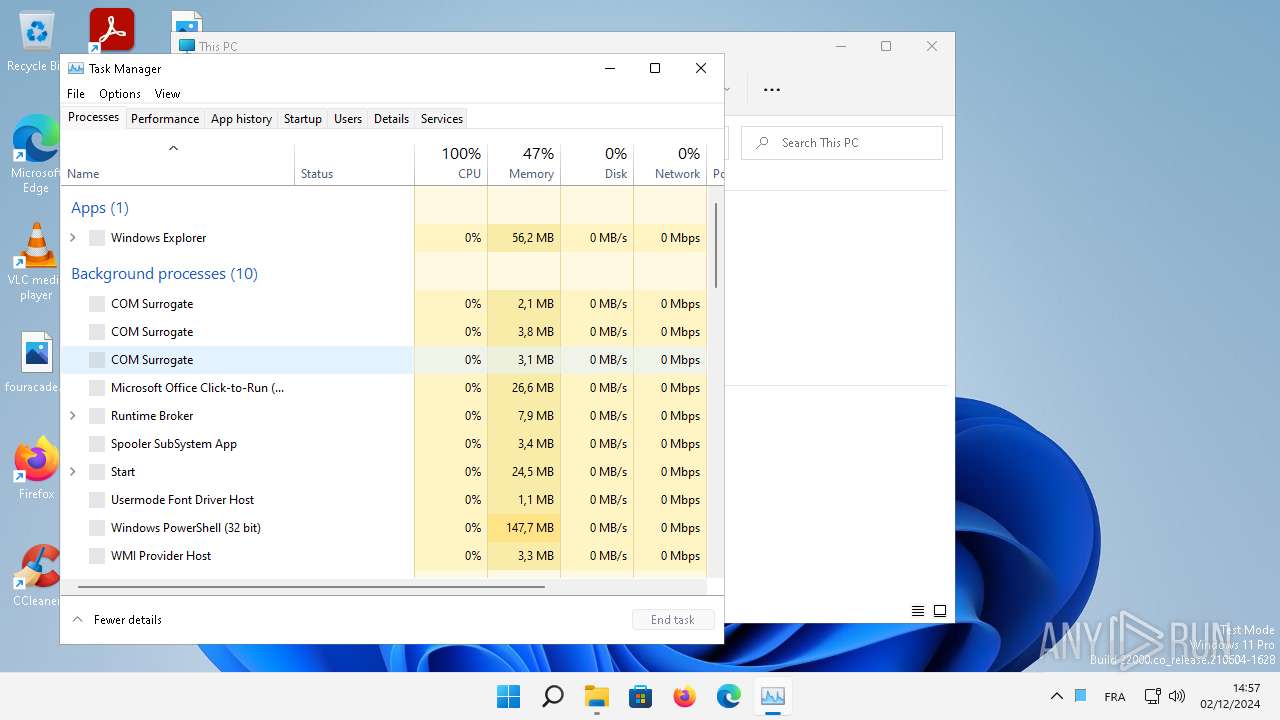Open Edge from taskbar

(729, 696)
